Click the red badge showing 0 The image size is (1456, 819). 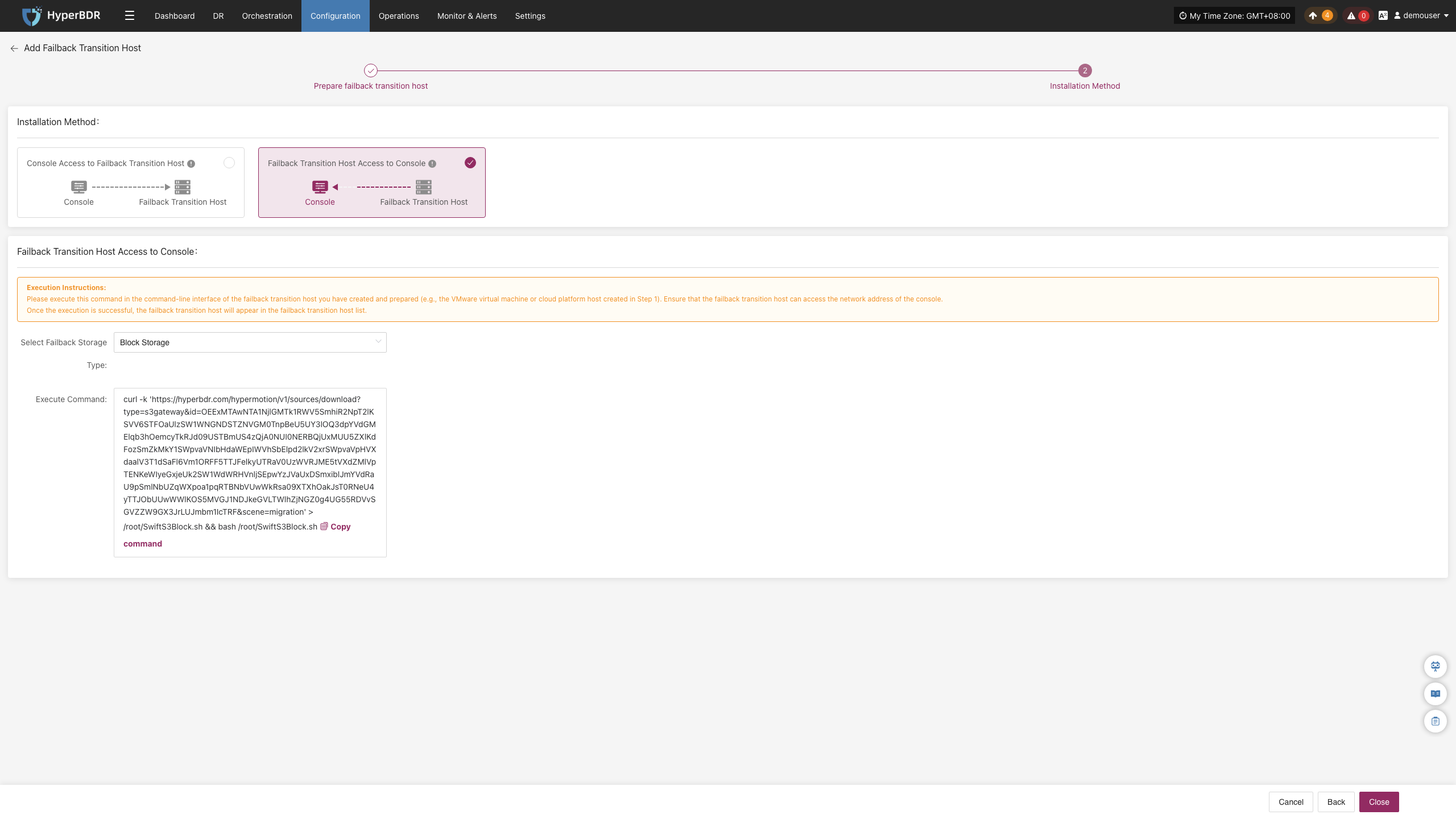coord(1363,16)
